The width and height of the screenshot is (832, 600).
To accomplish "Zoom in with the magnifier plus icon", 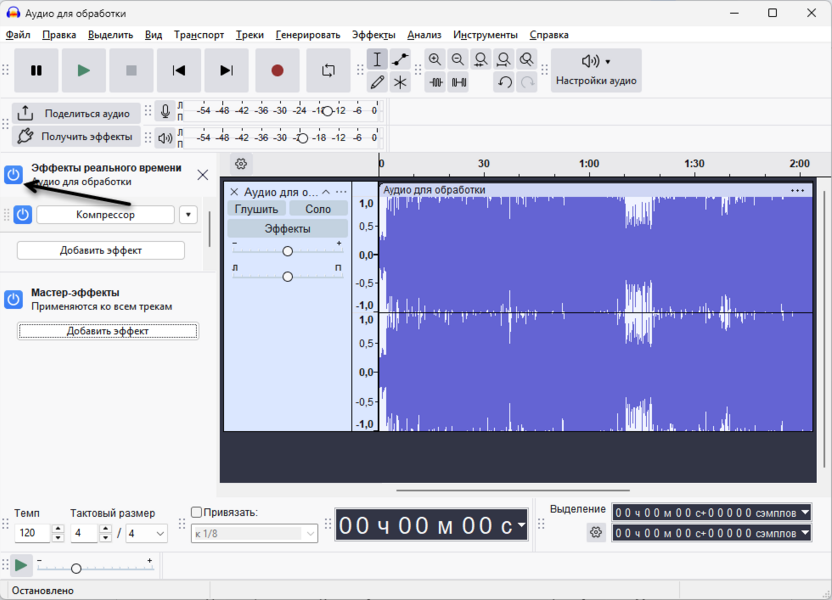I will [x=435, y=59].
